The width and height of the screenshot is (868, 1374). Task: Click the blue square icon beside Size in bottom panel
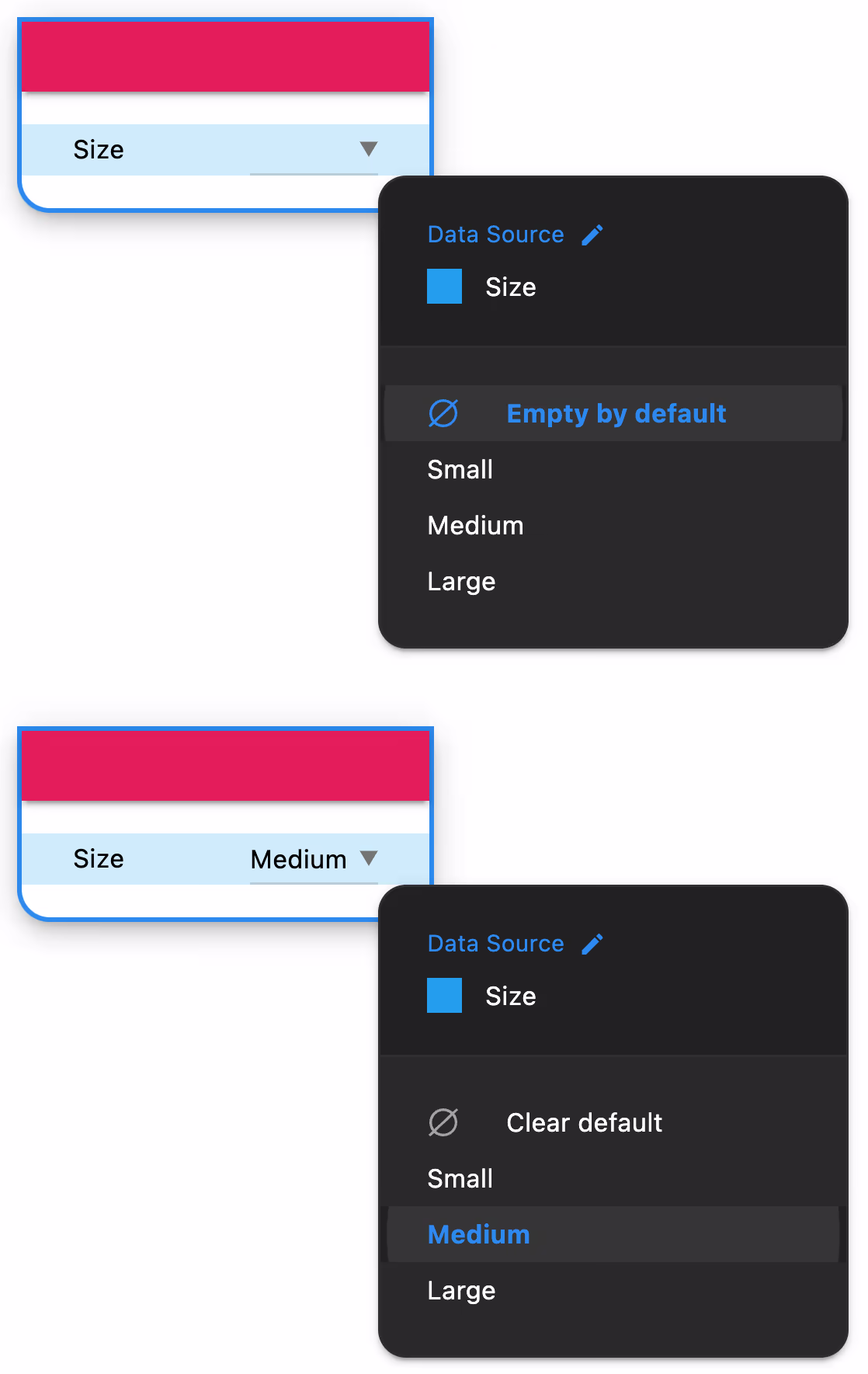[x=444, y=996]
